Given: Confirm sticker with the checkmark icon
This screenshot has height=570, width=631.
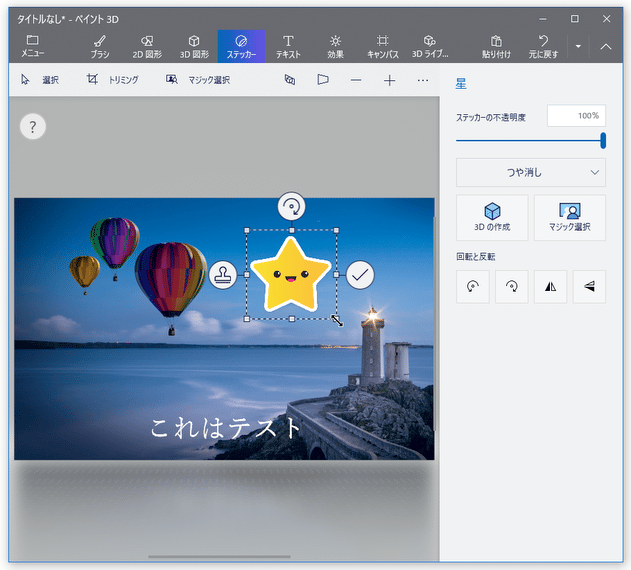Looking at the screenshot, I should coord(360,275).
